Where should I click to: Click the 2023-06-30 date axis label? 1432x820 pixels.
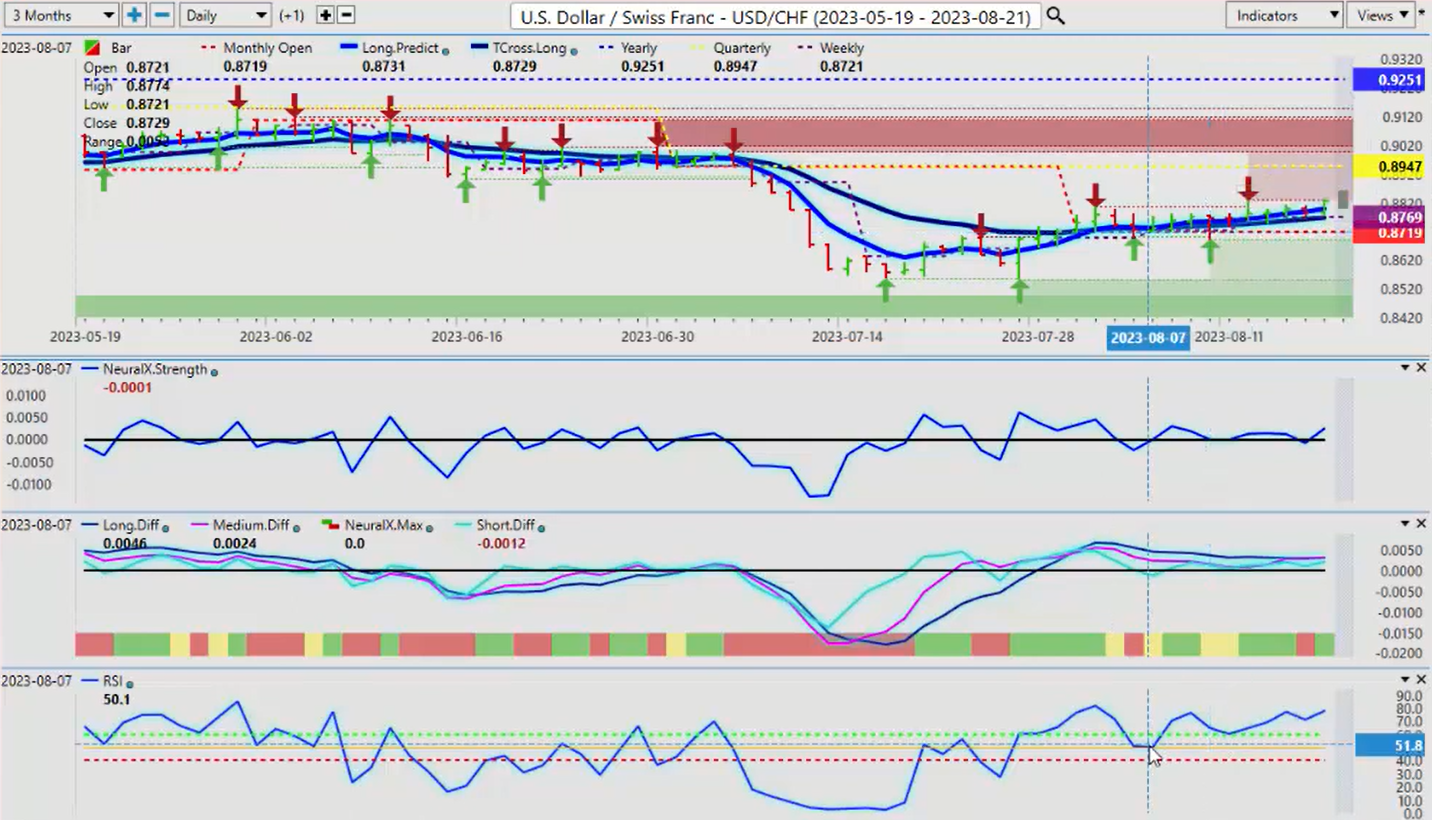click(657, 337)
